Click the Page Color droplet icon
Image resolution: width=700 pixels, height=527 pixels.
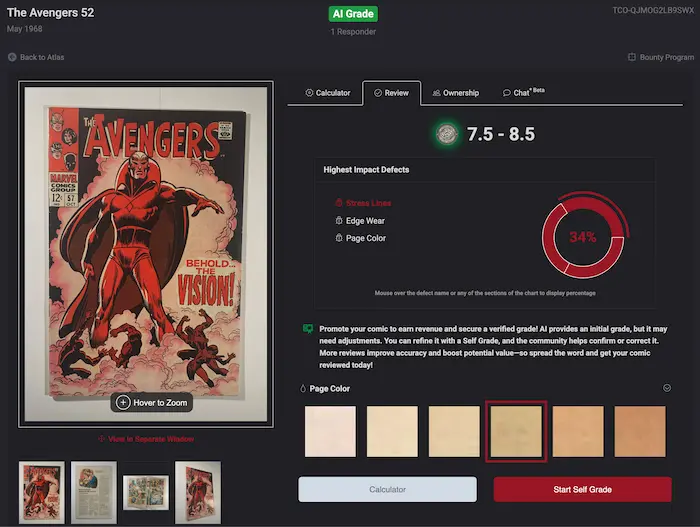click(303, 388)
